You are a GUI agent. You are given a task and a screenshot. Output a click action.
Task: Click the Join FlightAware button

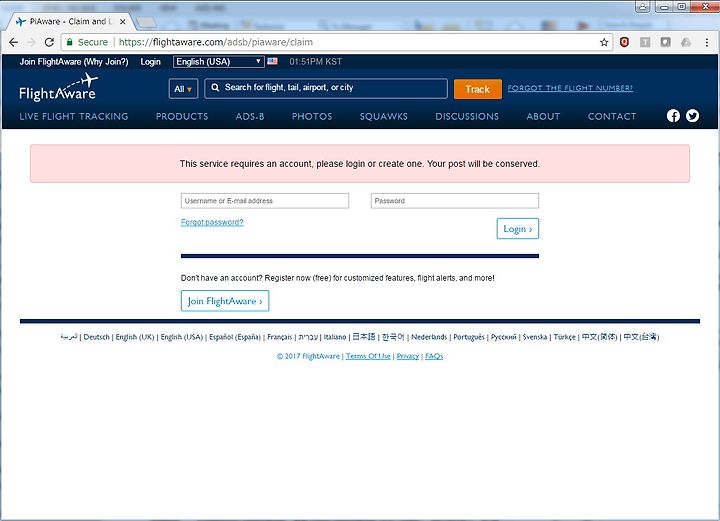pyautogui.click(x=225, y=301)
